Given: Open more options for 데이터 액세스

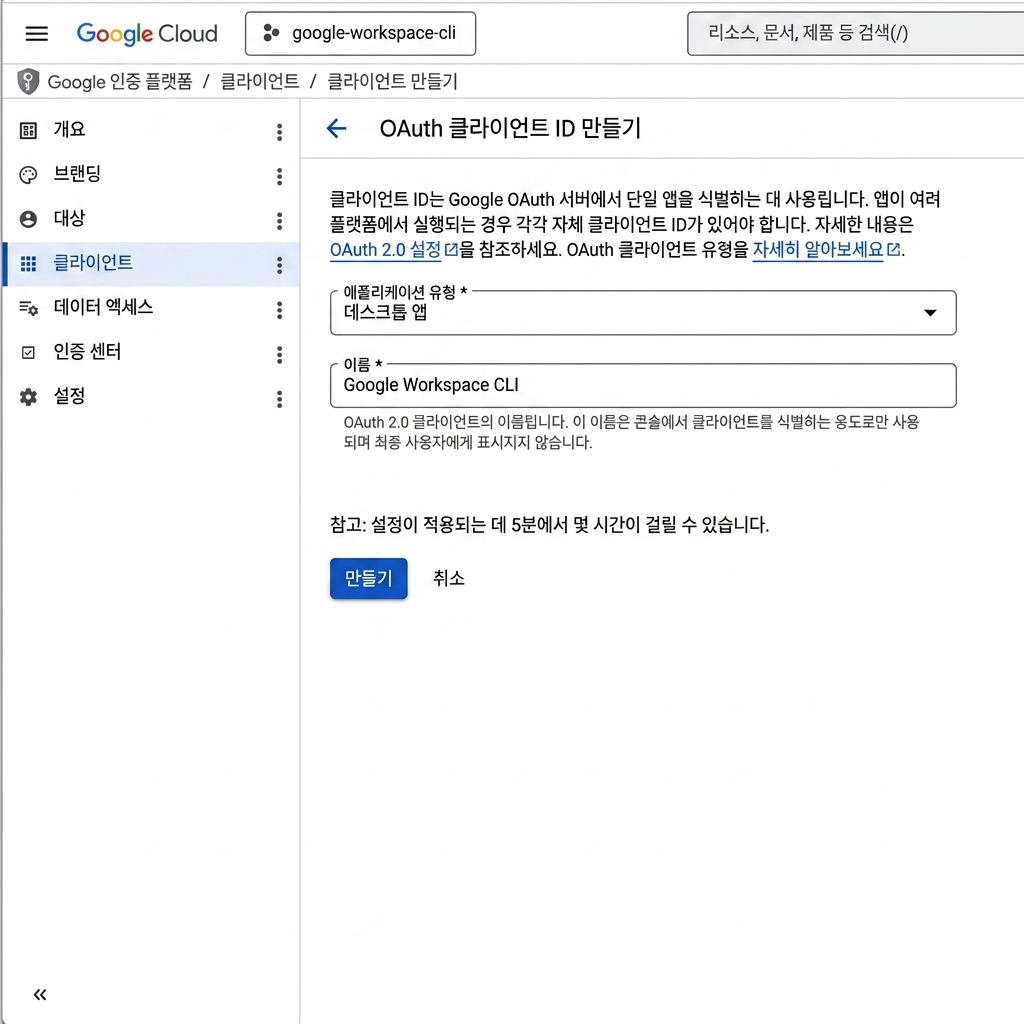Looking at the screenshot, I should (x=280, y=310).
